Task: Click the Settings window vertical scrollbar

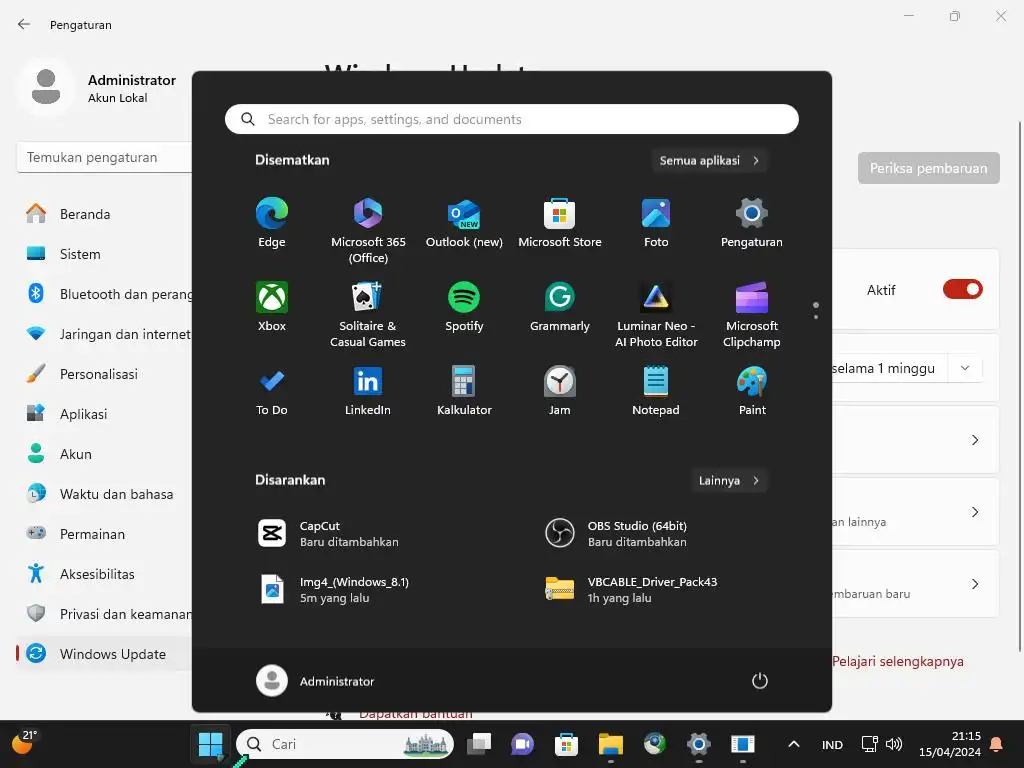Action: click(1019, 385)
